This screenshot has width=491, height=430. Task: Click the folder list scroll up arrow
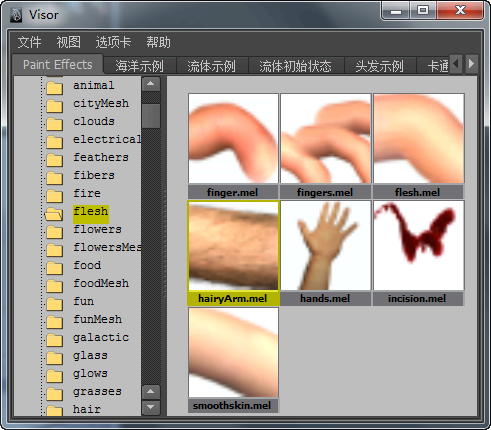[x=151, y=84]
